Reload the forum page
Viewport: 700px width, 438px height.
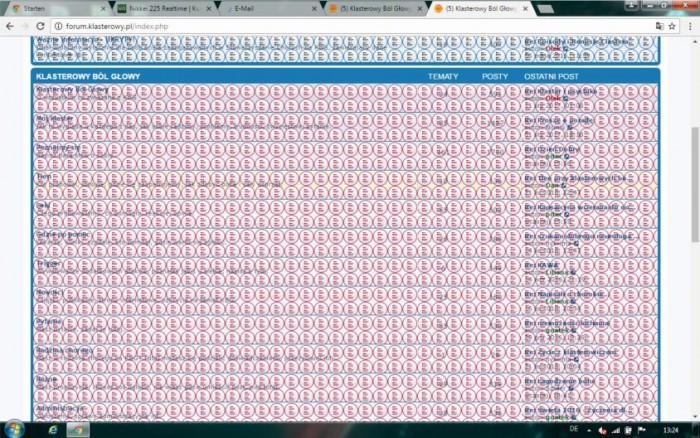coord(41,25)
